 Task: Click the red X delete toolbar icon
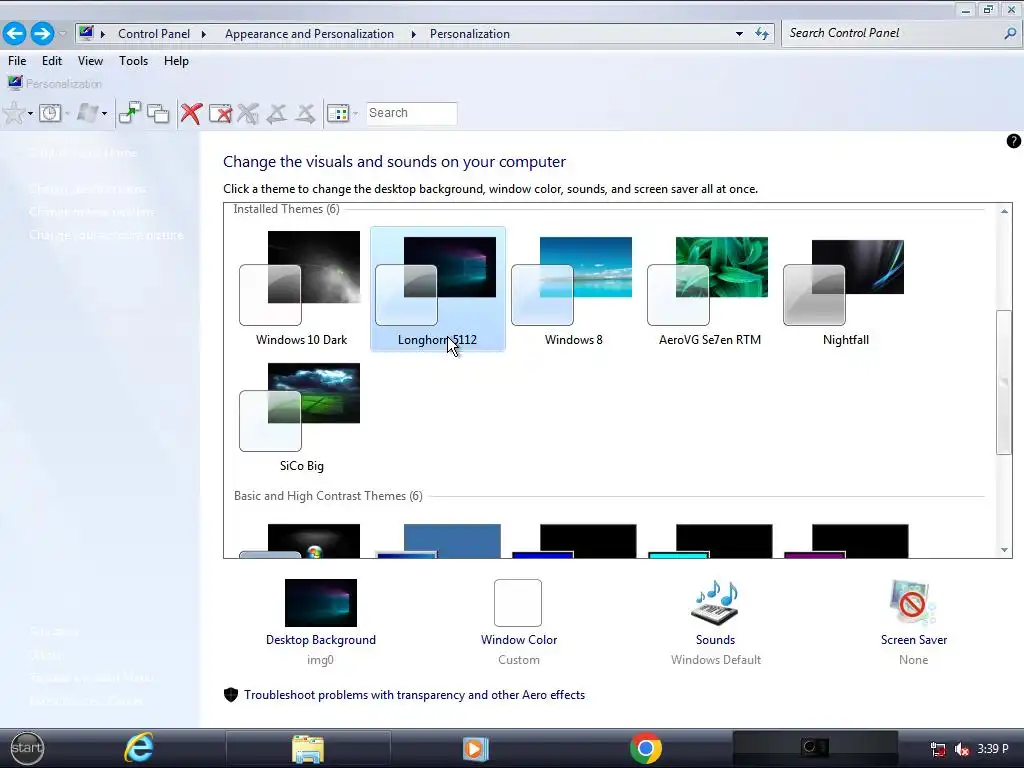coord(191,113)
